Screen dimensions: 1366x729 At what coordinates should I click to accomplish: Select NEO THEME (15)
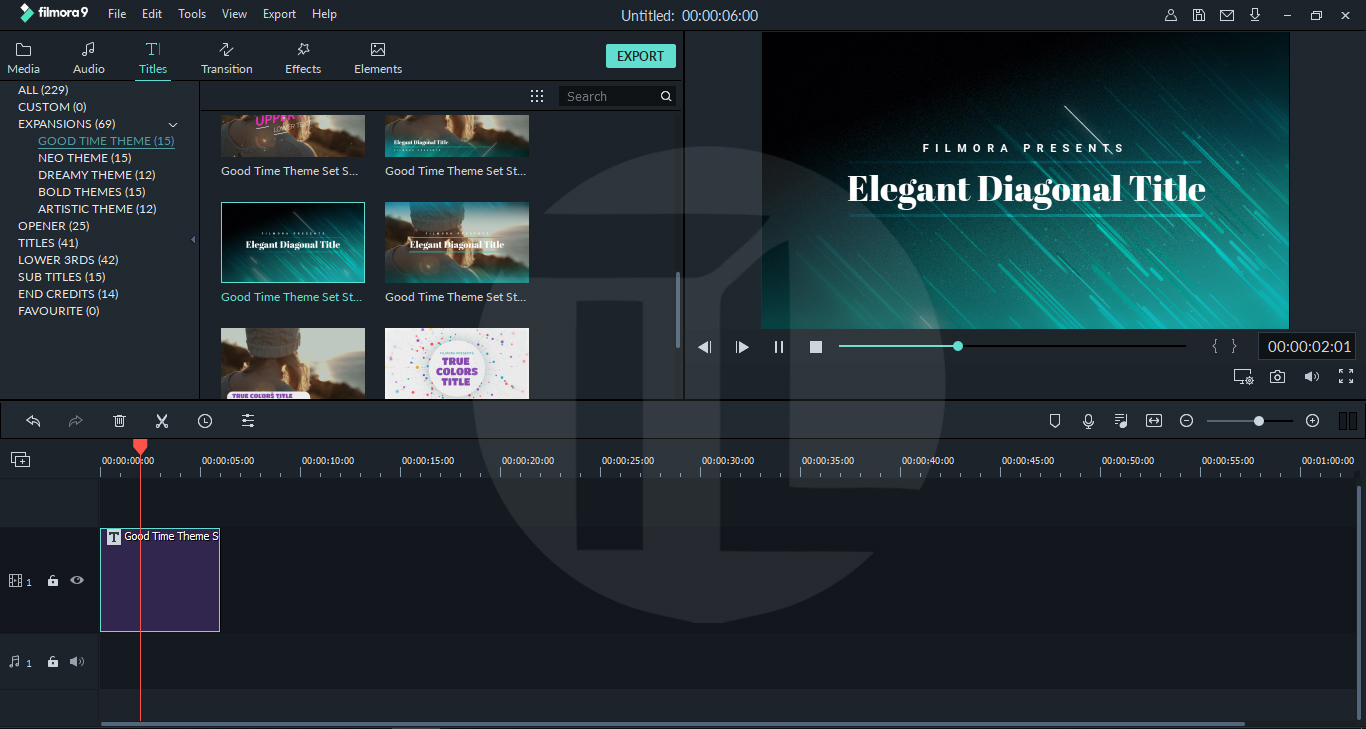click(x=85, y=158)
